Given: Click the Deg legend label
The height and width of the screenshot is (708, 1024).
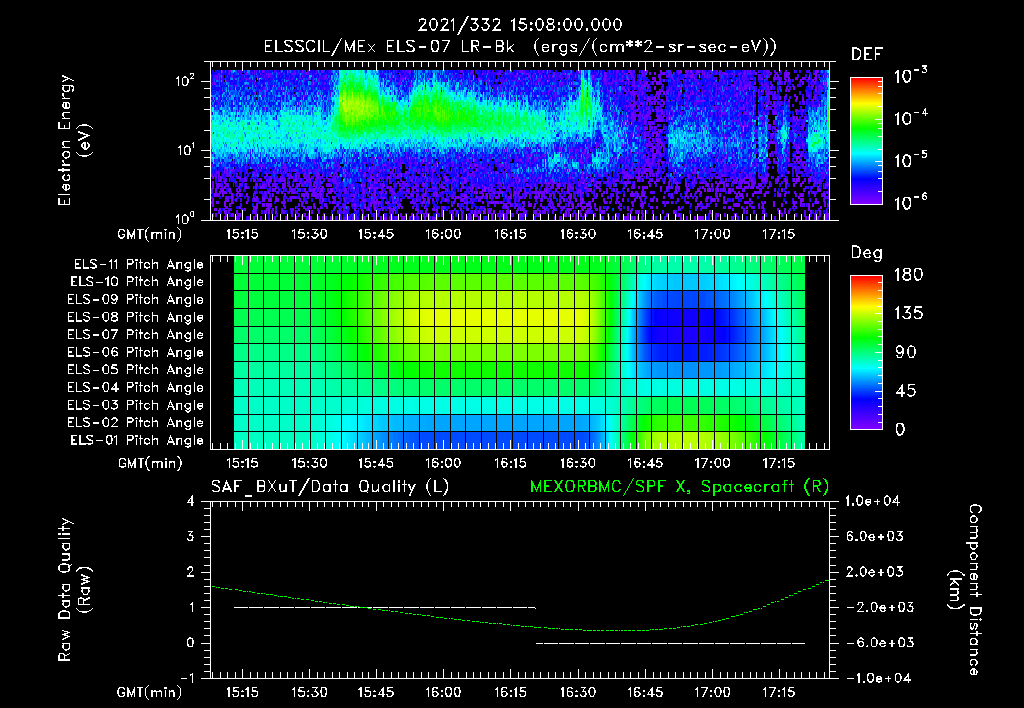Looking at the screenshot, I should pyautogui.click(x=867, y=253).
